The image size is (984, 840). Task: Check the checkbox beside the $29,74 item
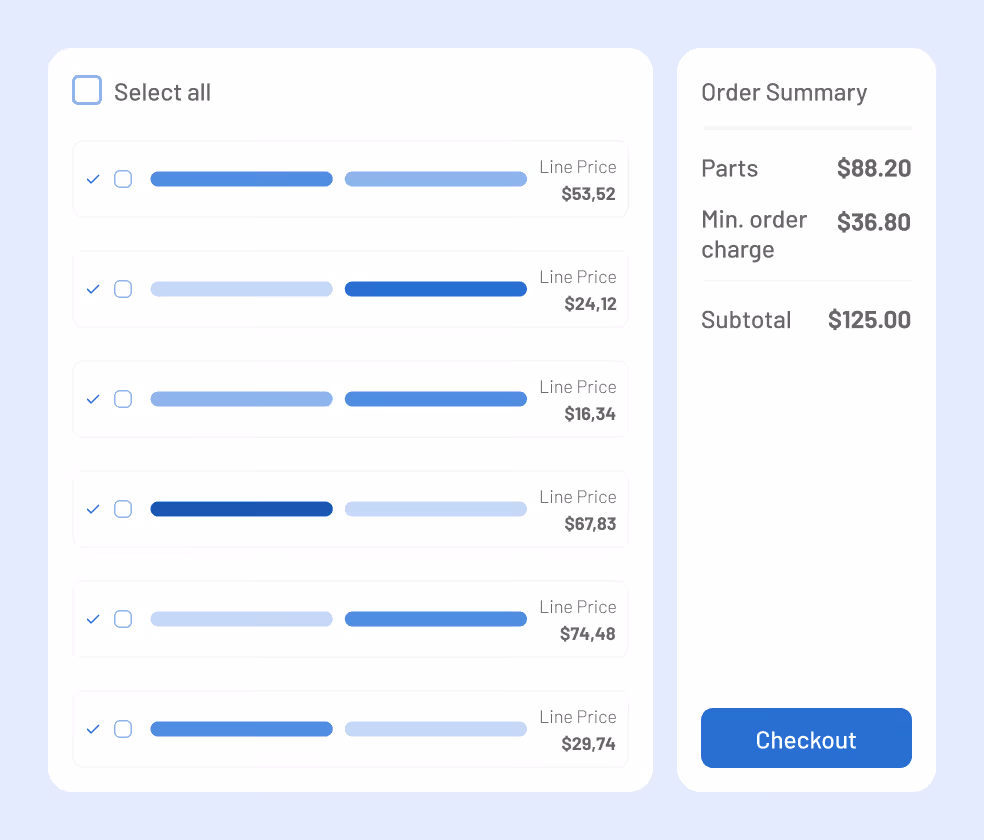(123, 729)
